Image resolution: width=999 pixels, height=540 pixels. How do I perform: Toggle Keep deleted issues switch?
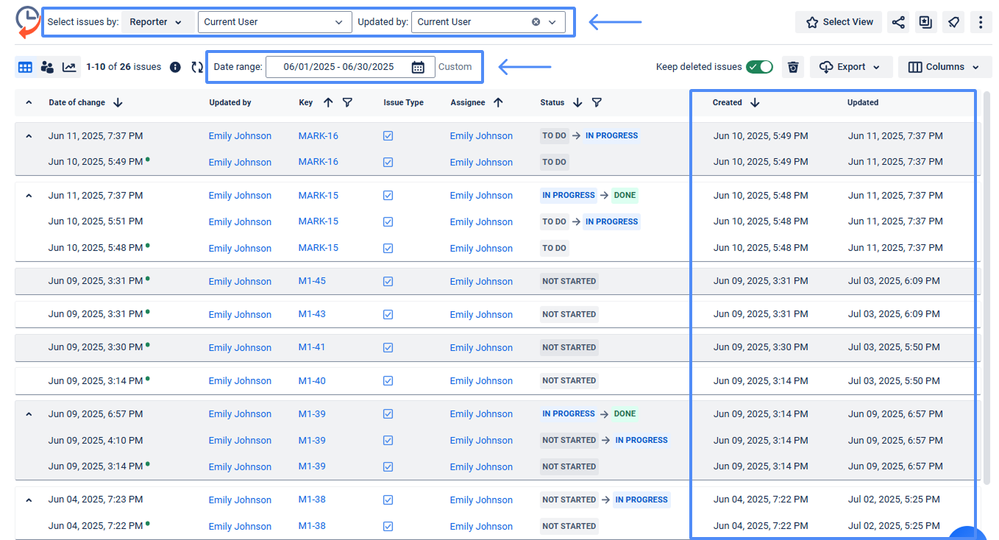click(759, 67)
